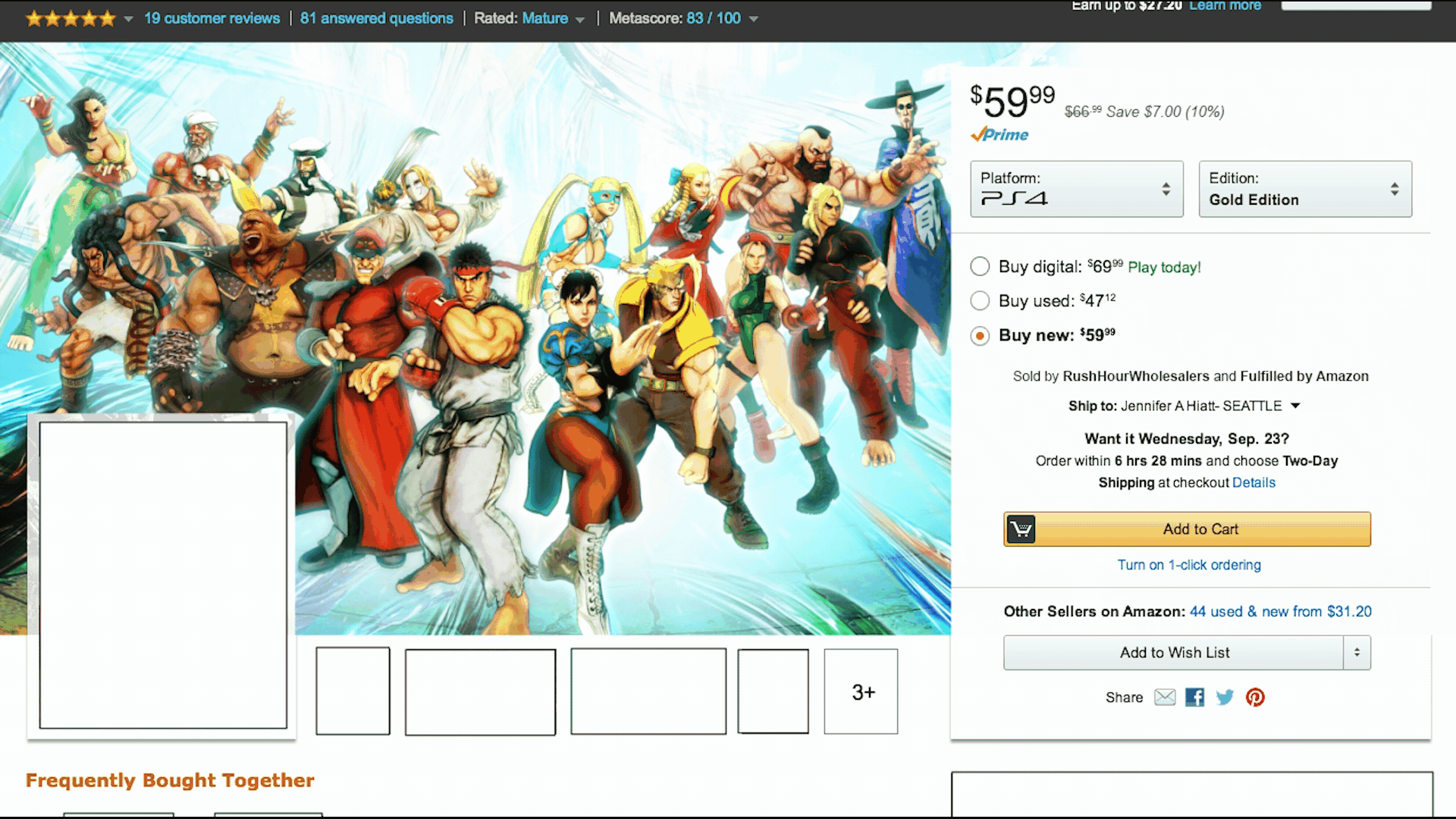
Task: Share via email envelope icon
Action: click(1165, 697)
